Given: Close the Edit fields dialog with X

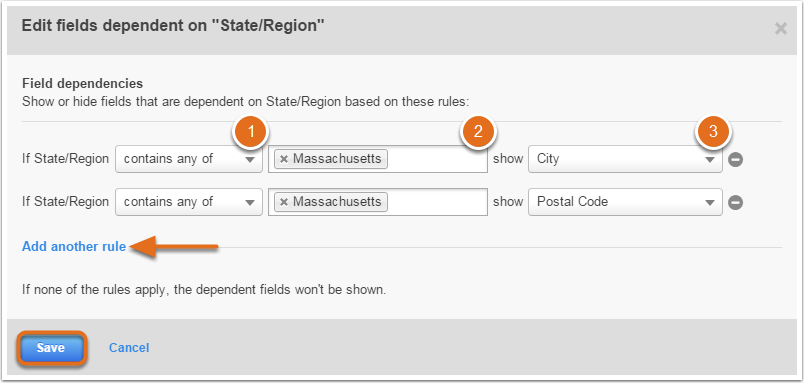Looking at the screenshot, I should 780,29.
